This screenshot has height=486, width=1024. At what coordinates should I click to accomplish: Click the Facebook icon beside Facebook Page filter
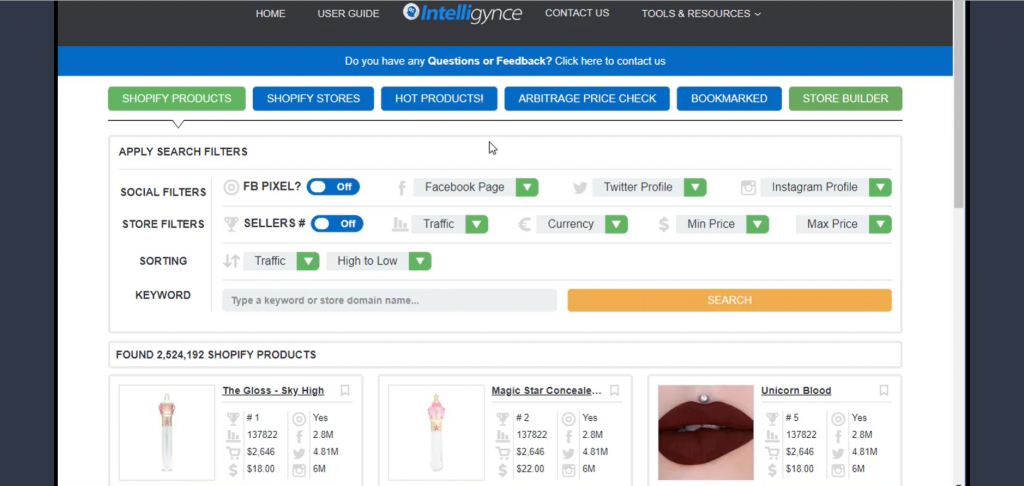pyautogui.click(x=402, y=188)
